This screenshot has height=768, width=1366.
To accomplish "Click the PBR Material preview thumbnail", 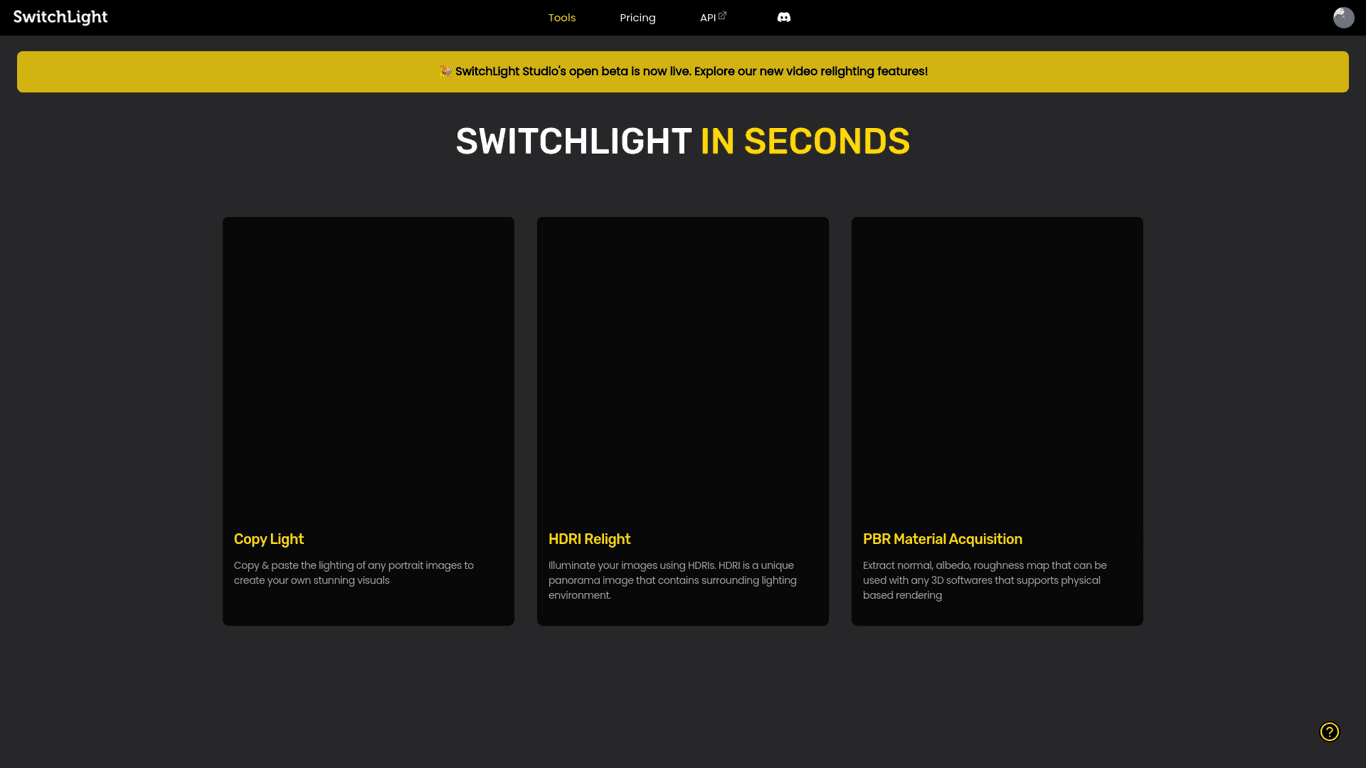I will pos(996,360).
